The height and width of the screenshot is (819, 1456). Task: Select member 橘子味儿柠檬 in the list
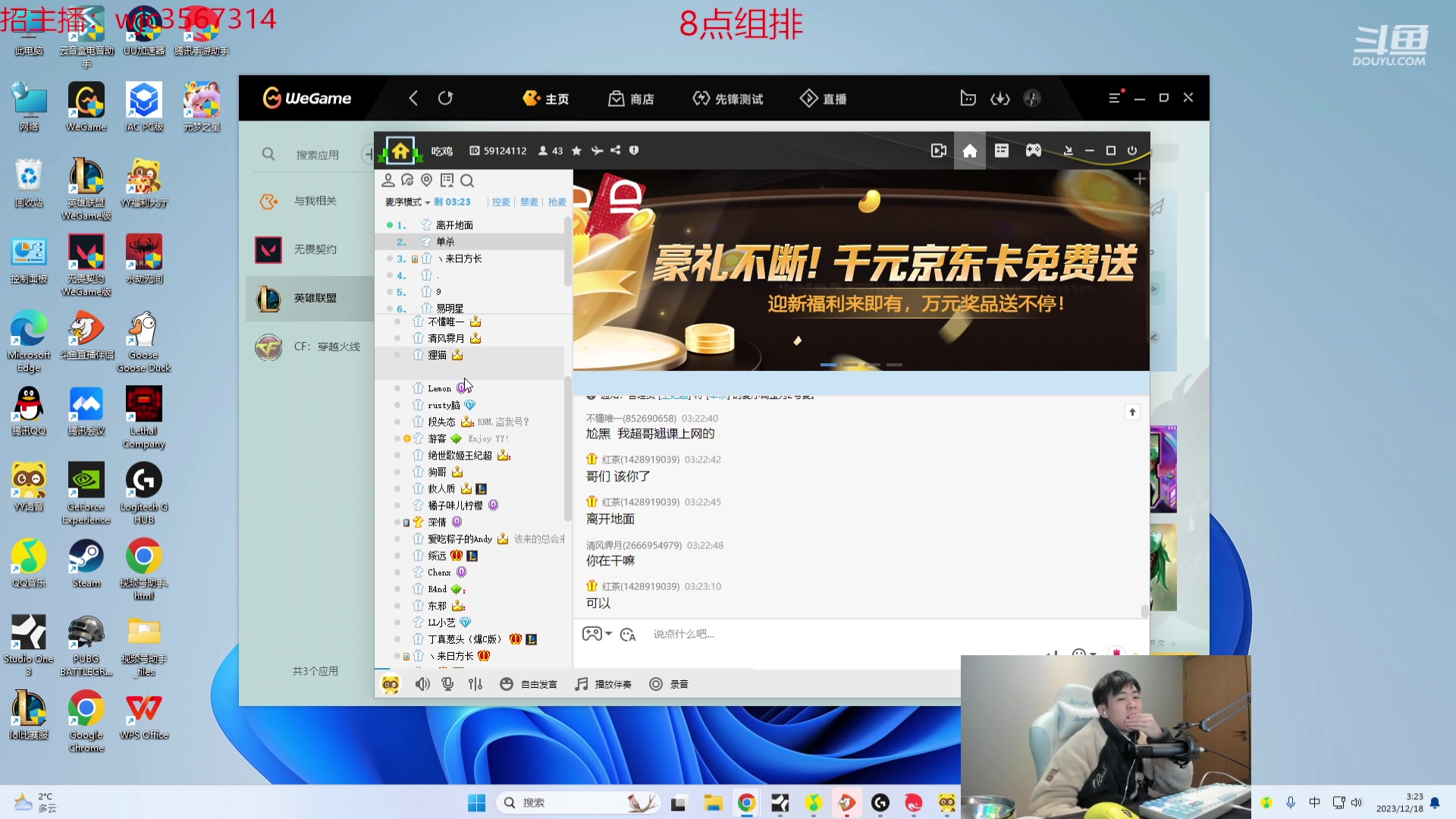pyautogui.click(x=455, y=506)
